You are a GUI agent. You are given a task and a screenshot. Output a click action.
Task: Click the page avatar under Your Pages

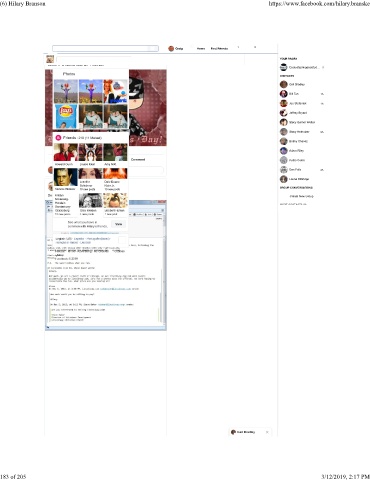pyautogui.click(x=284, y=67)
